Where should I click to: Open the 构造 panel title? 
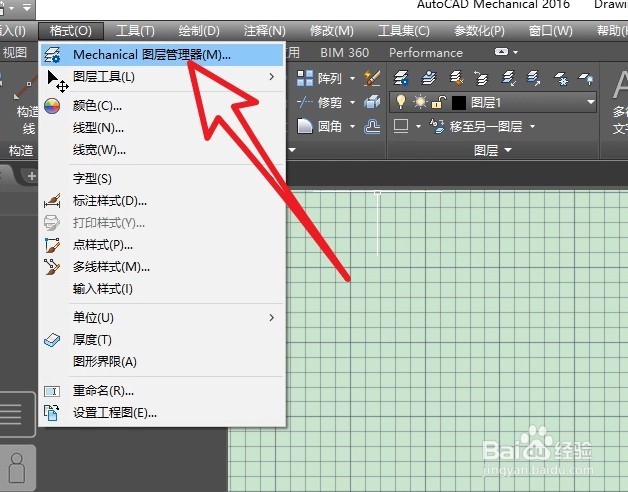(x=20, y=151)
